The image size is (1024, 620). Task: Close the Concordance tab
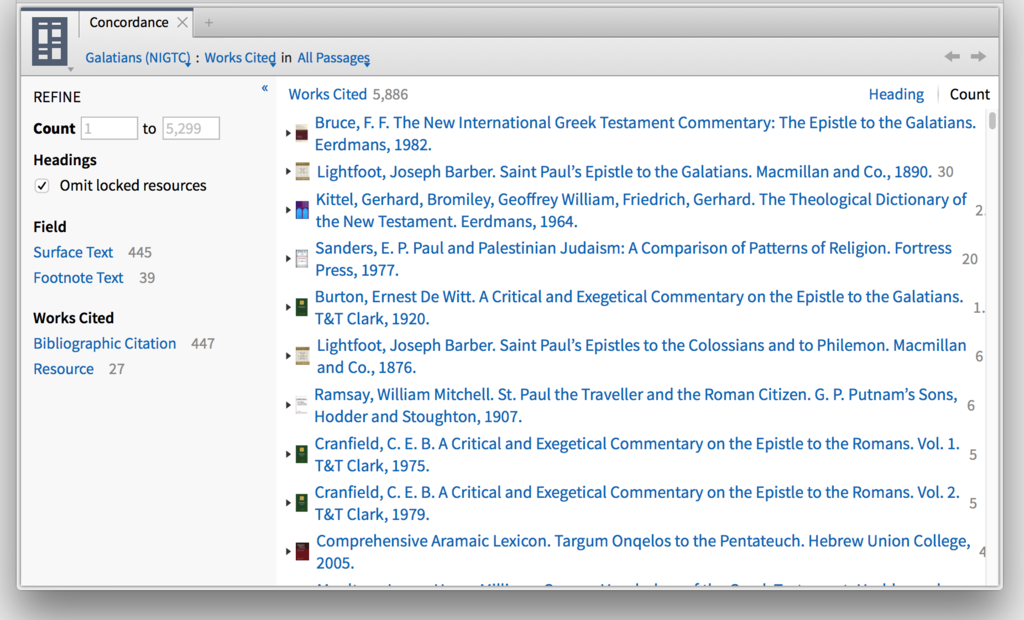point(183,22)
